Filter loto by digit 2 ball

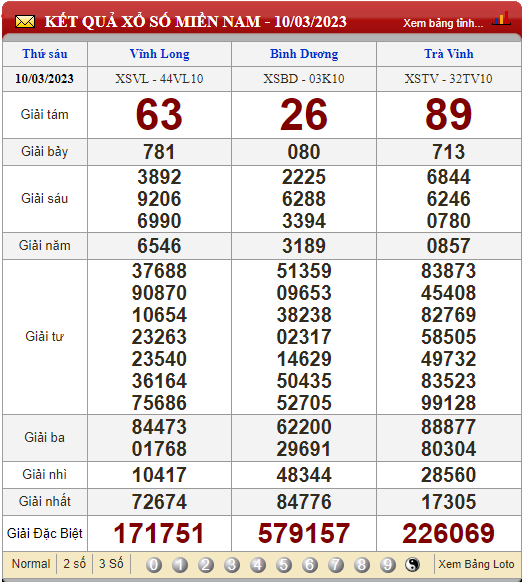click(206, 565)
